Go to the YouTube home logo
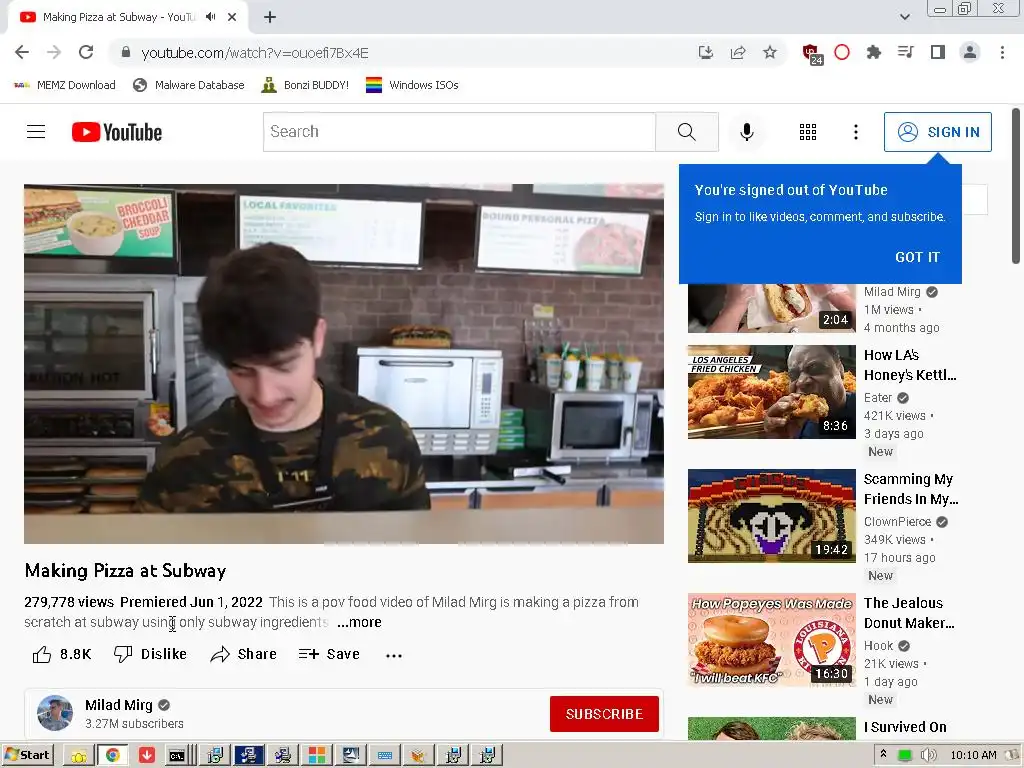Screen dimensions: 1024x768 pos(117,132)
